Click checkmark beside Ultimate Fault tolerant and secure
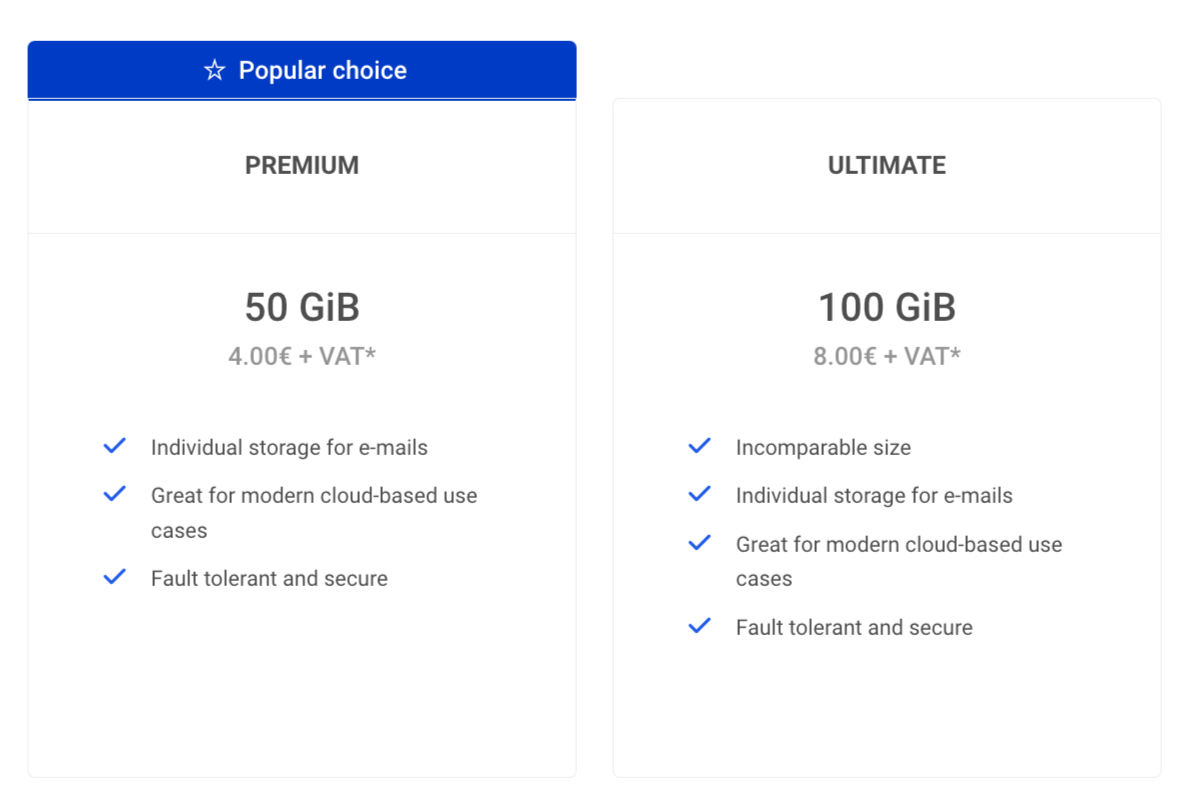Screen dimensions: 1198x802 pos(700,626)
